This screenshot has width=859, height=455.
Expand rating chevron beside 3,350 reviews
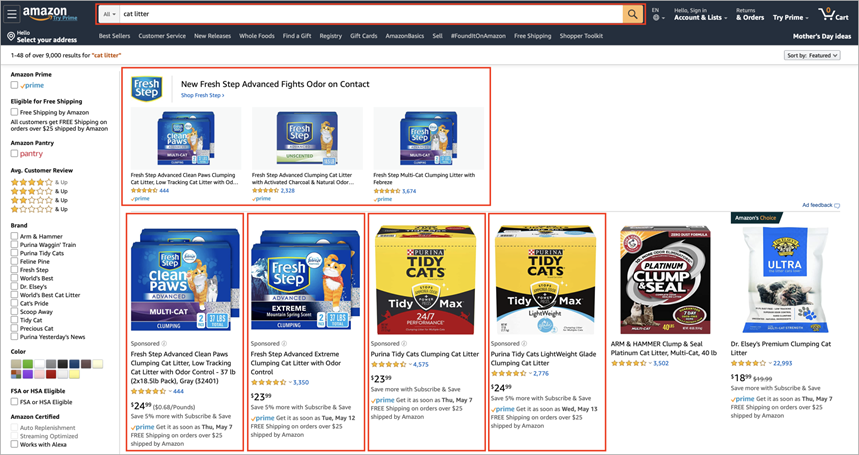[x=289, y=382]
